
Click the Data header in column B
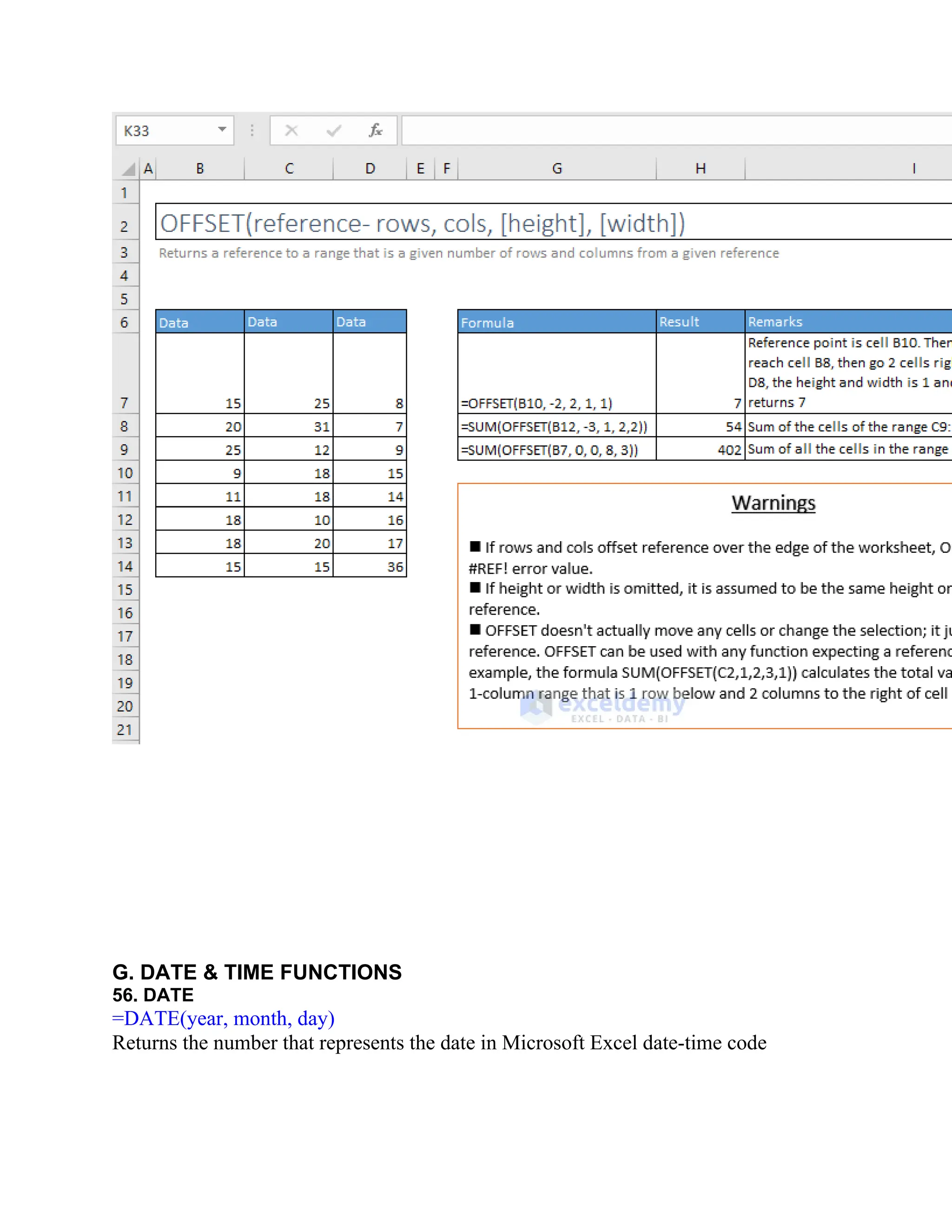199,322
